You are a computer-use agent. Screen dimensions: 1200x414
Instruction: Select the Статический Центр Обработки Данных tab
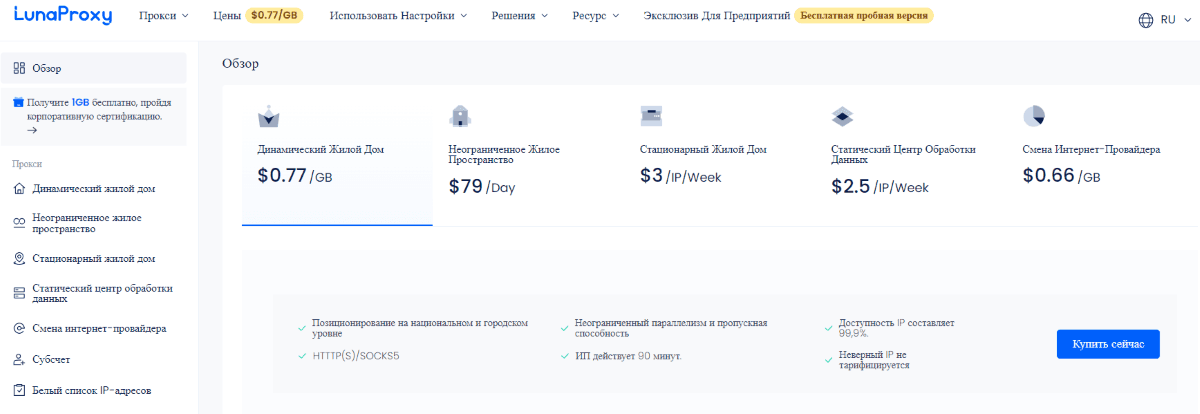point(911,156)
